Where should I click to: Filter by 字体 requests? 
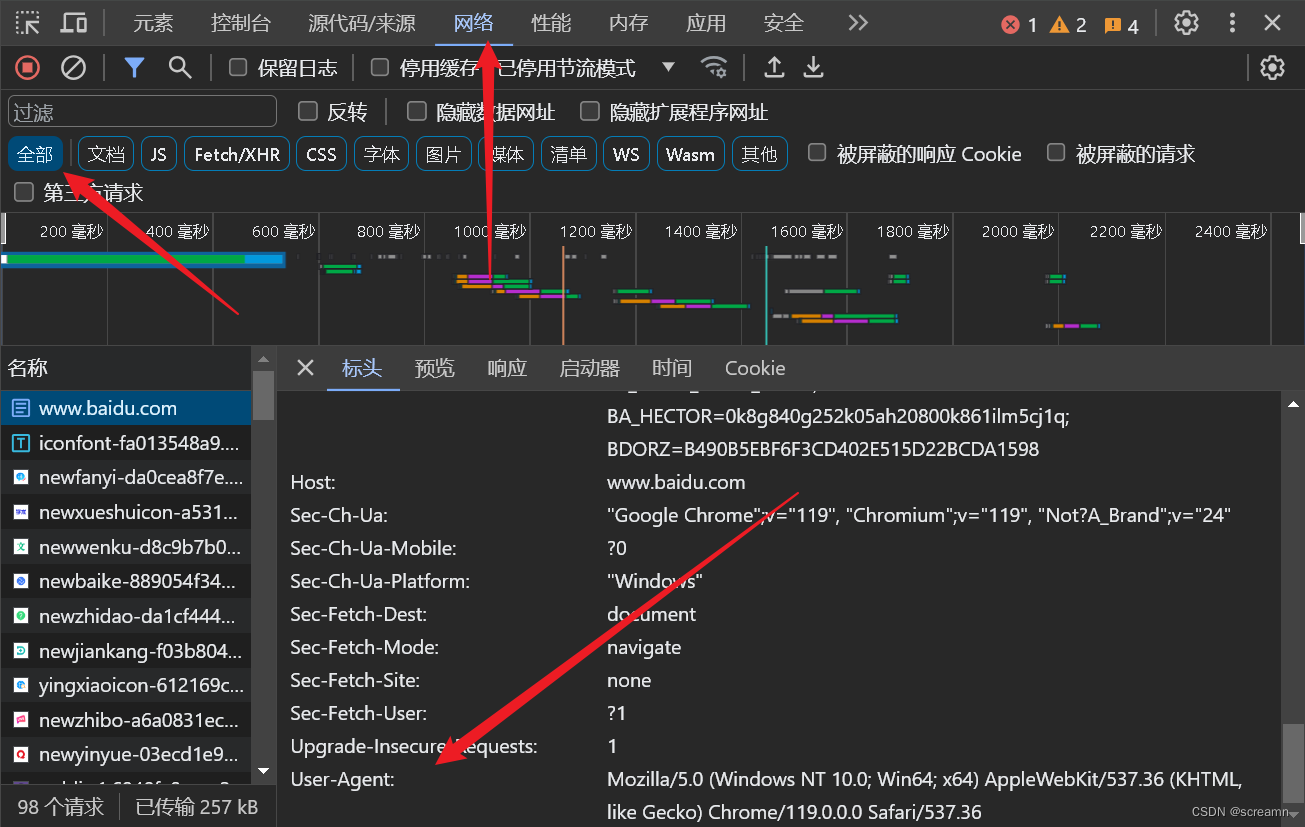(x=382, y=154)
